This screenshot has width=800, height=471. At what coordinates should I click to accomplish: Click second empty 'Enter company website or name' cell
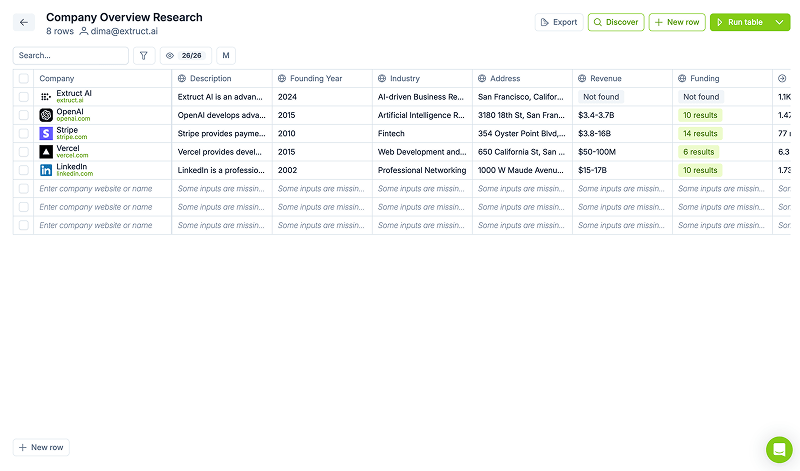coord(102,207)
